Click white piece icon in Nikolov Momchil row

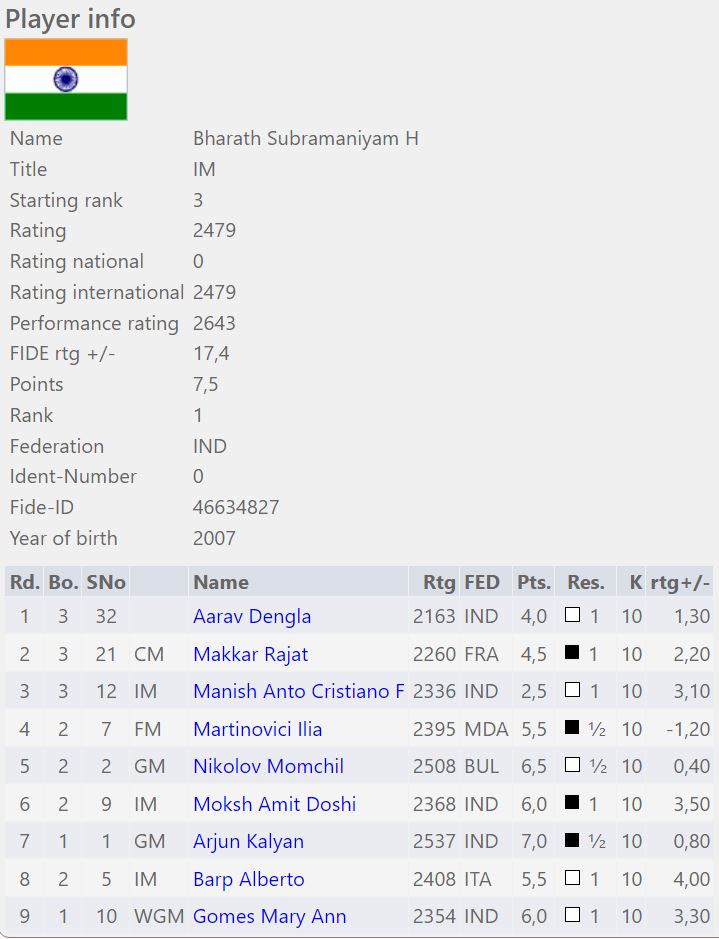click(x=572, y=766)
